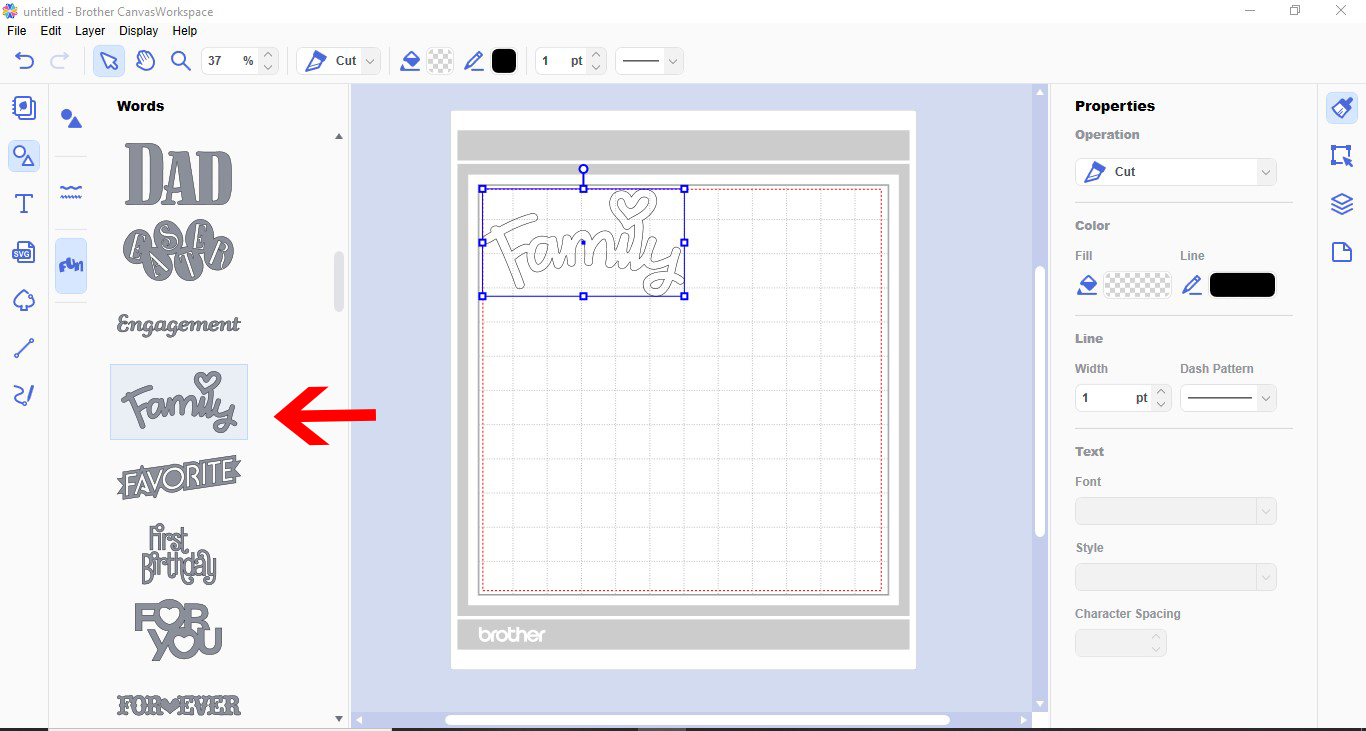Insert the Engagement word design
This screenshot has height=731, width=1366.
[179, 324]
